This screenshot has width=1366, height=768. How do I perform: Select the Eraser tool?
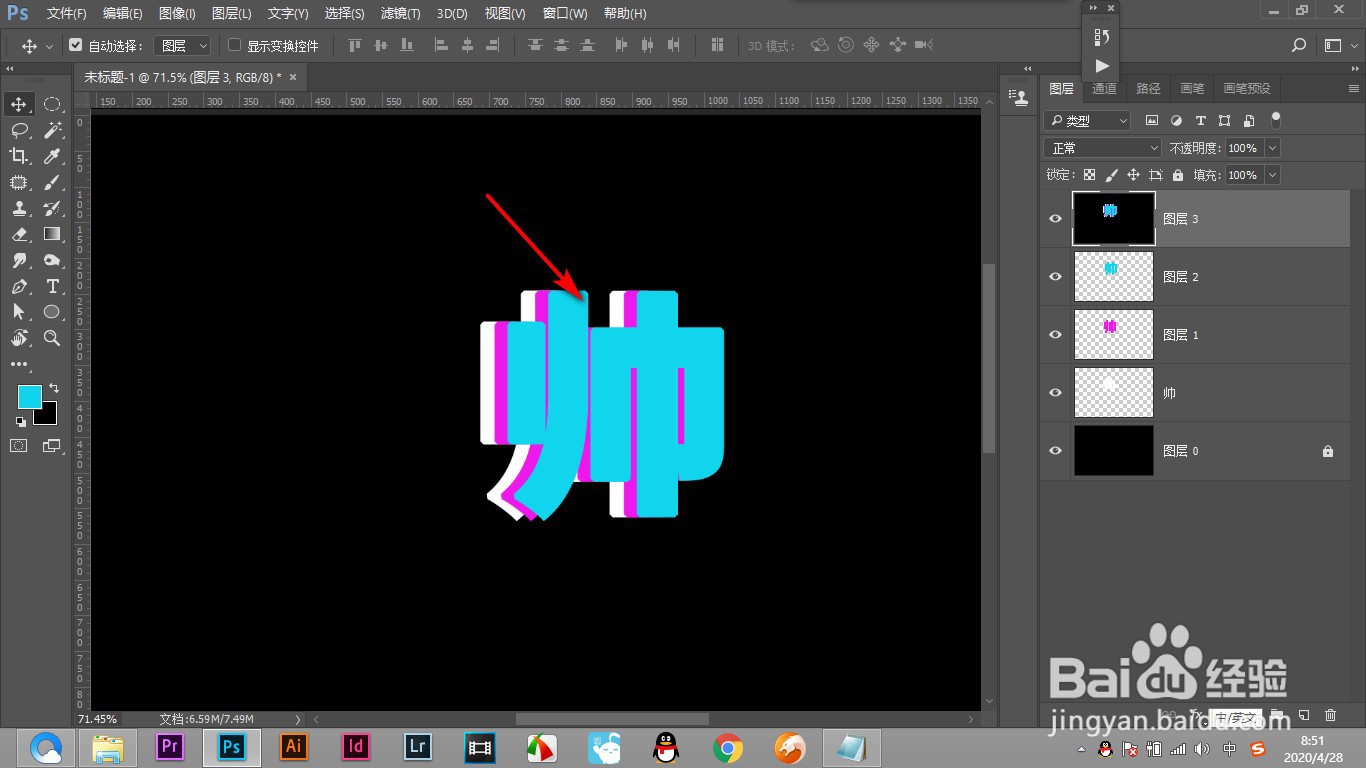tap(19, 234)
